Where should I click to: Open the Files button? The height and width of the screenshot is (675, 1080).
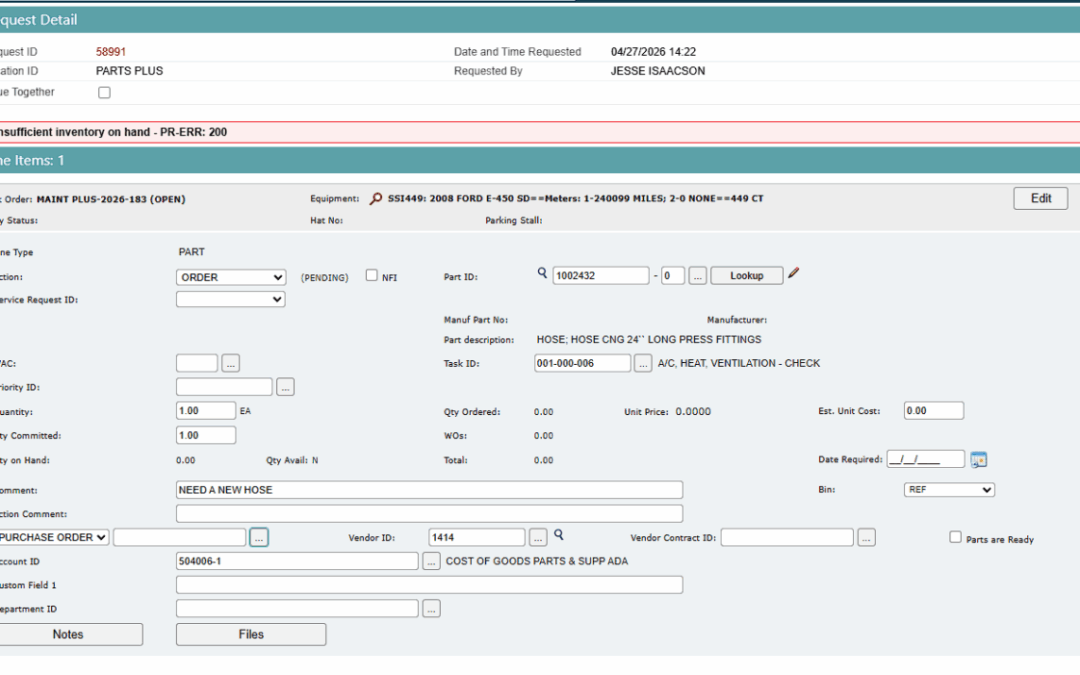pyautogui.click(x=251, y=634)
